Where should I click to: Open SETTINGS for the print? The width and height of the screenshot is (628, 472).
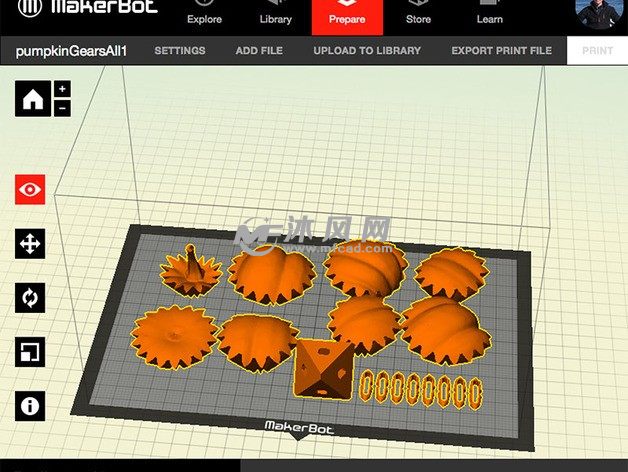[x=180, y=50]
